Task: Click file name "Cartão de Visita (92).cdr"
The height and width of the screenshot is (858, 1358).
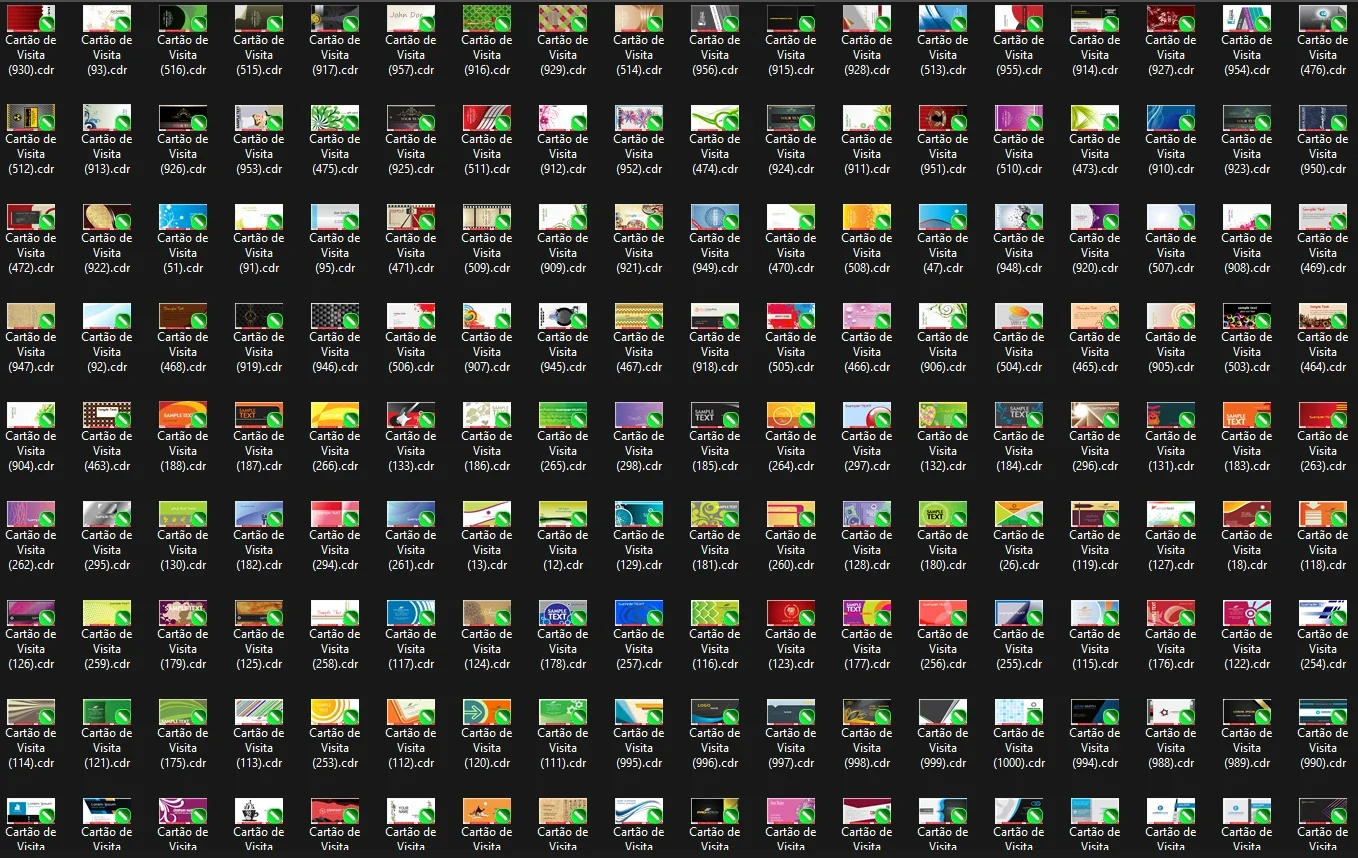Action: coord(107,352)
